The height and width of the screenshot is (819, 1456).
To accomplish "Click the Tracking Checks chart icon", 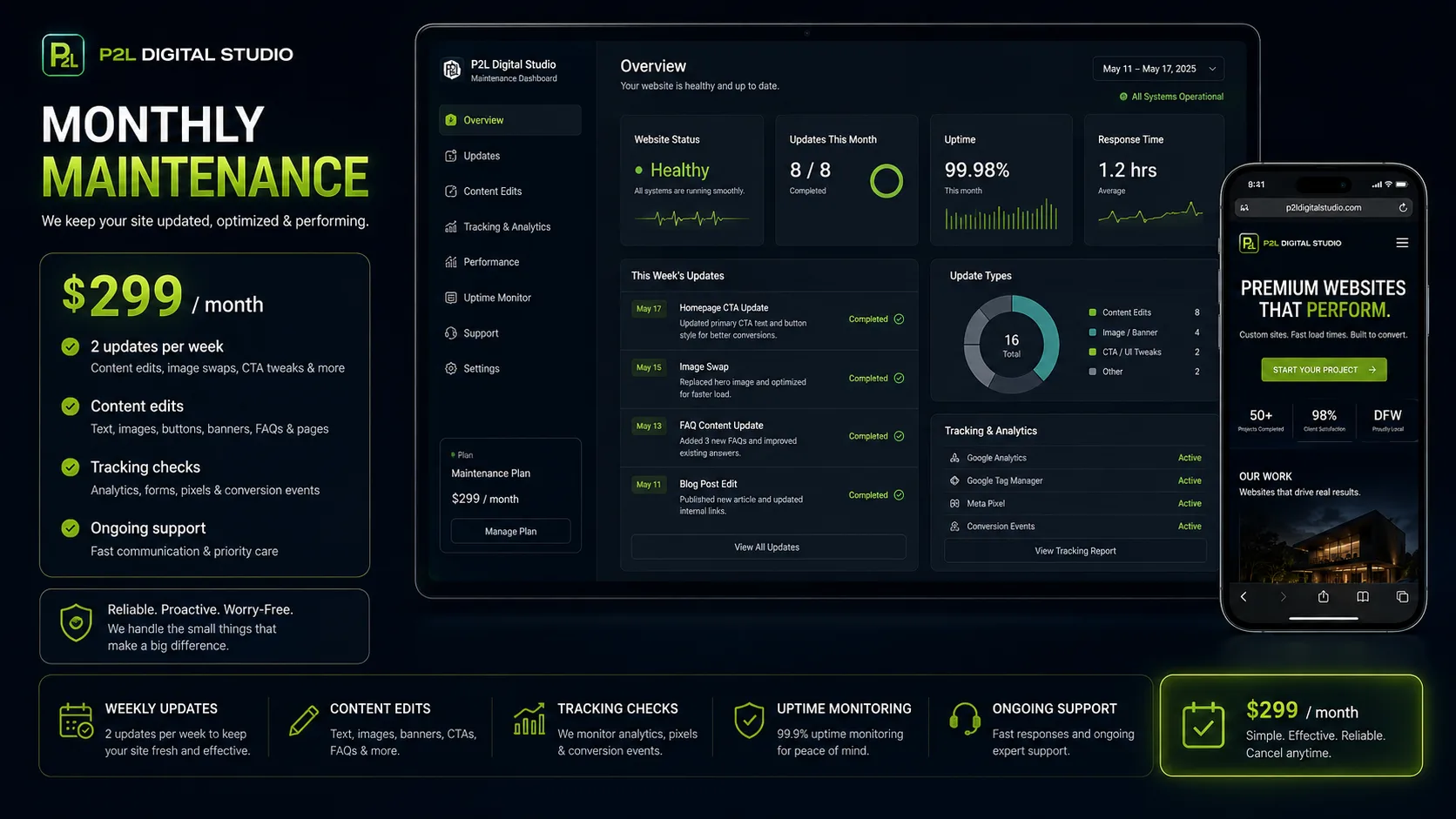I will 529,719.
